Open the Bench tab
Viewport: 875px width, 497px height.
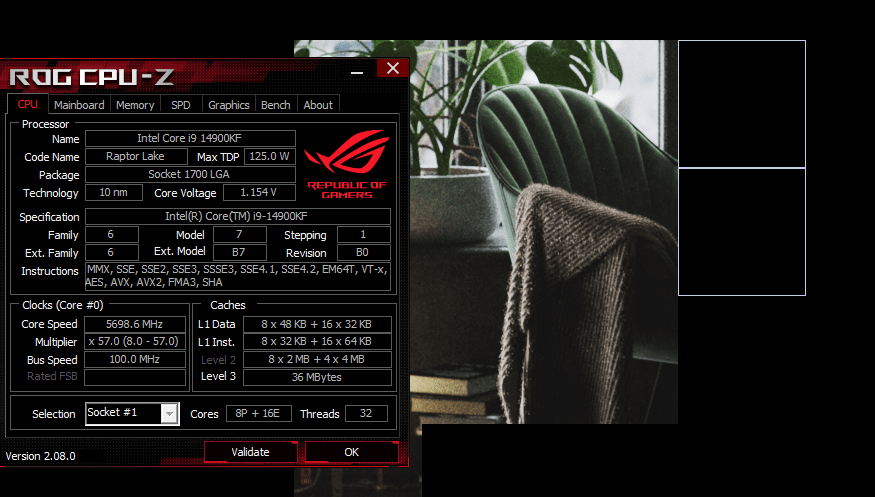click(x=276, y=105)
